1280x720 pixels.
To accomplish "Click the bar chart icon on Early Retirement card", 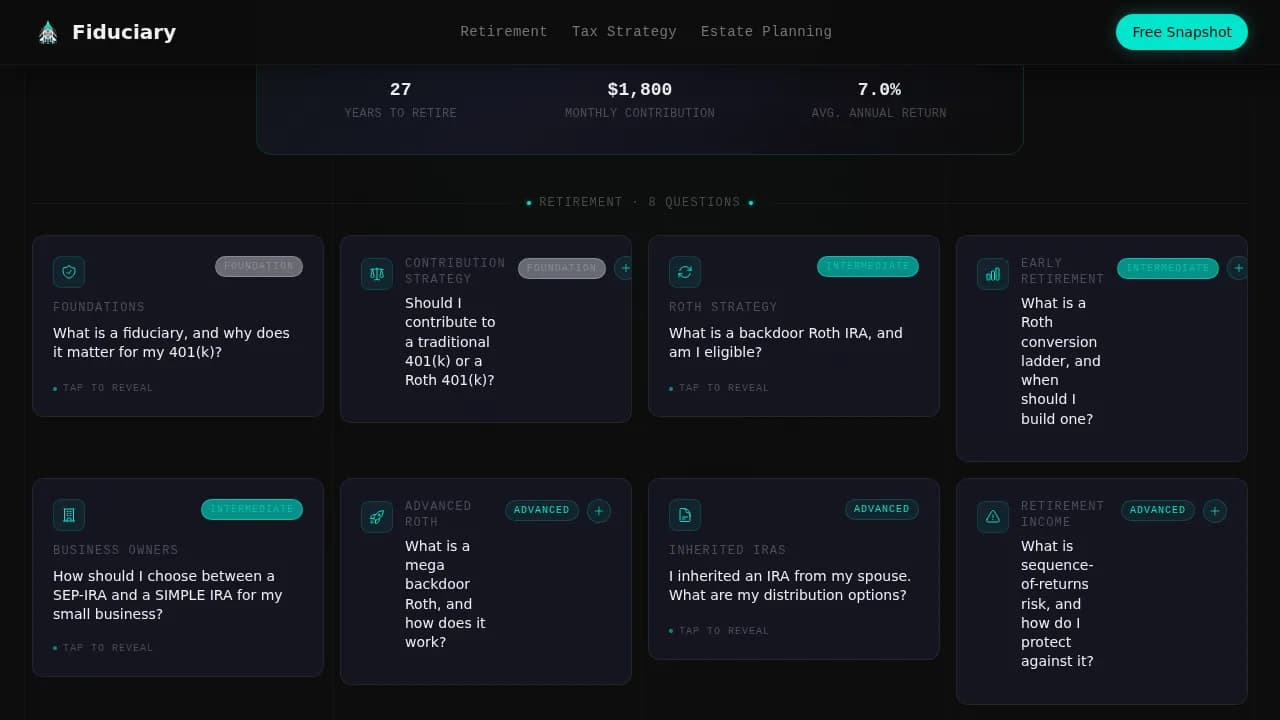I will [992, 273].
